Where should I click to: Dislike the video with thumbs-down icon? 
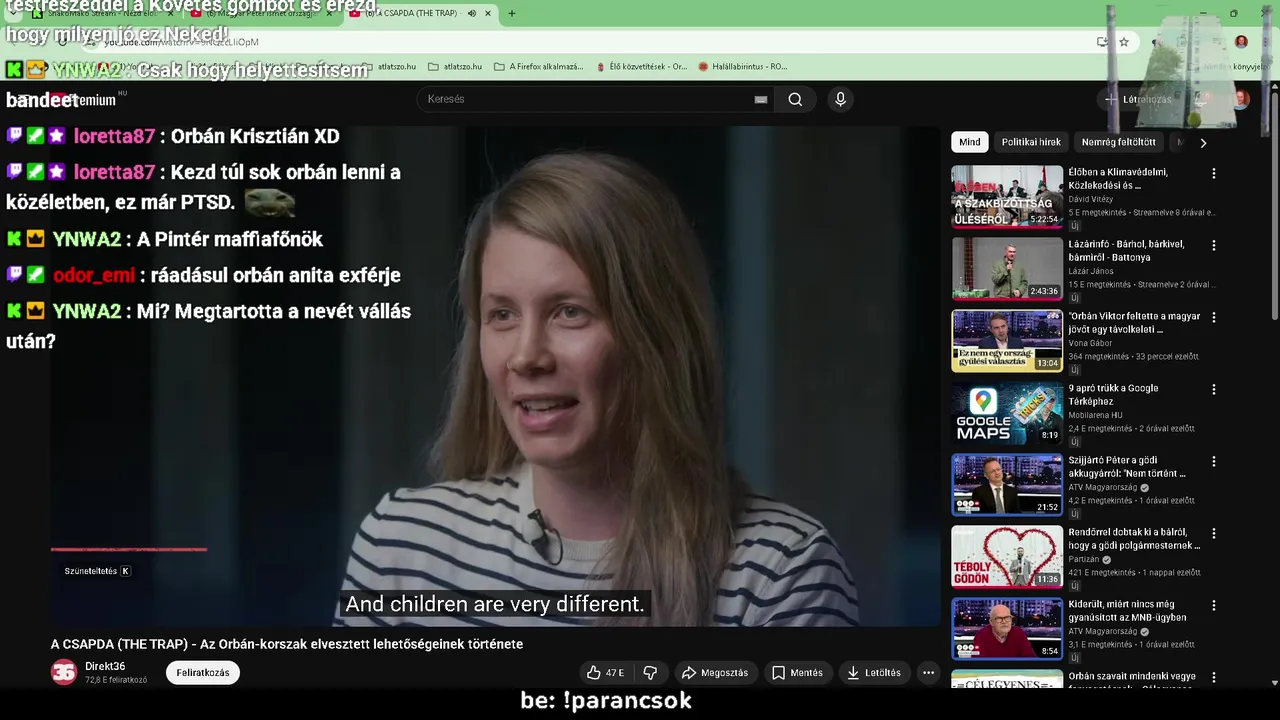(x=650, y=673)
